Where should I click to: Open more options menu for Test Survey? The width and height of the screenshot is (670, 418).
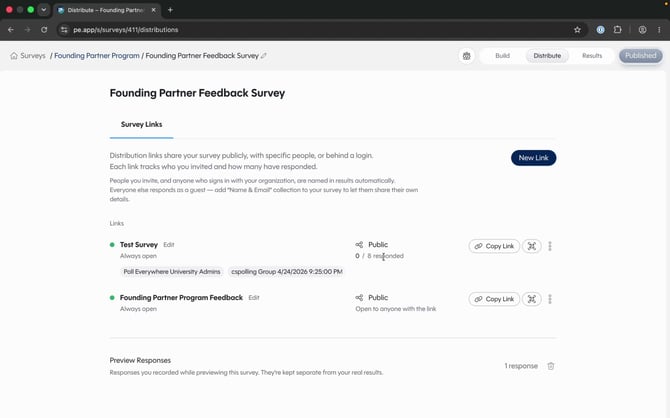550,246
